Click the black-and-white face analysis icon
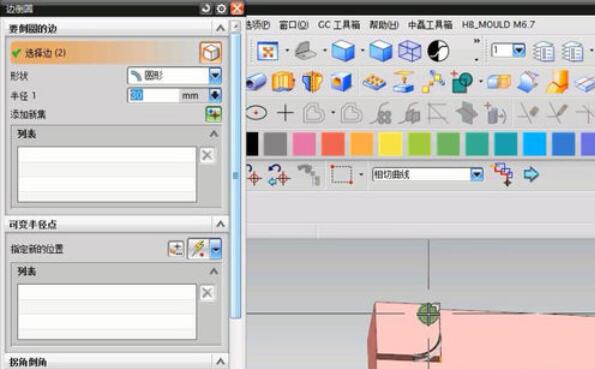This screenshot has width=595, height=369. pos(438,51)
